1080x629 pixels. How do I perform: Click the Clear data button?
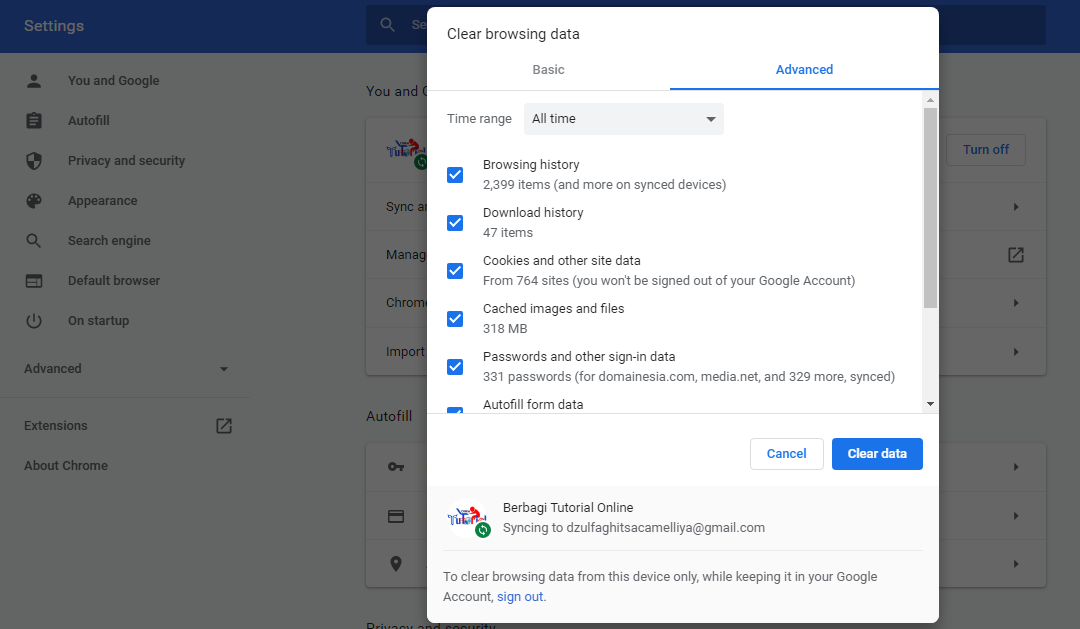click(x=877, y=454)
